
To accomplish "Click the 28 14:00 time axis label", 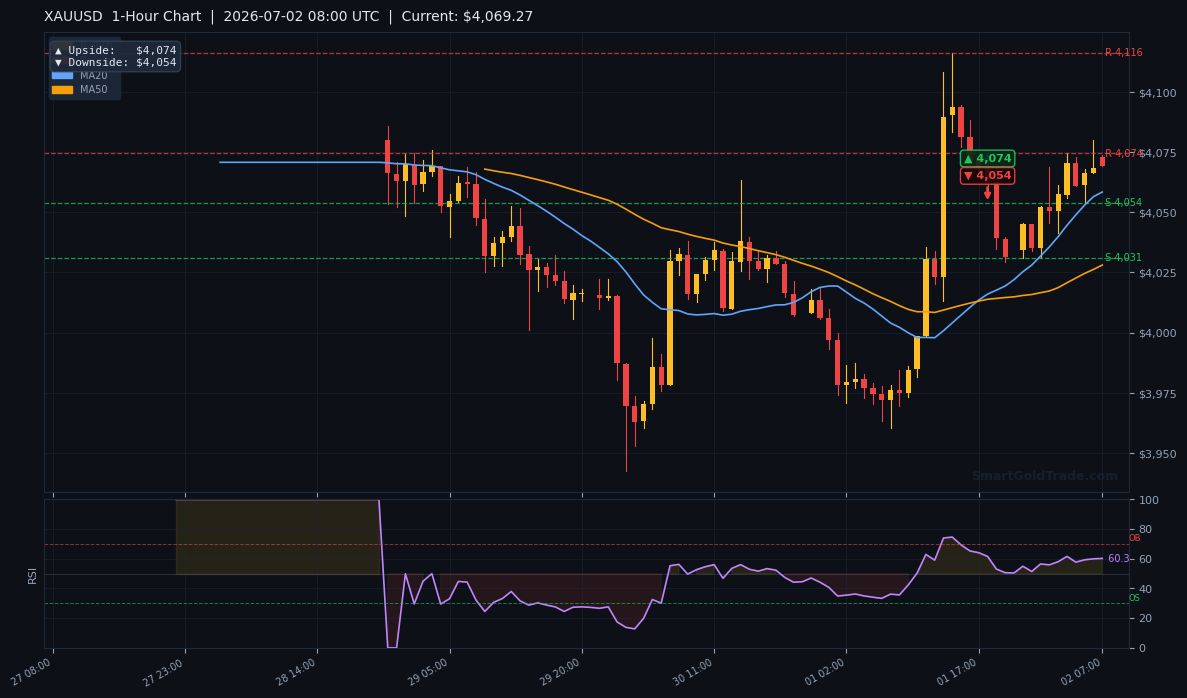I will tap(296, 672).
